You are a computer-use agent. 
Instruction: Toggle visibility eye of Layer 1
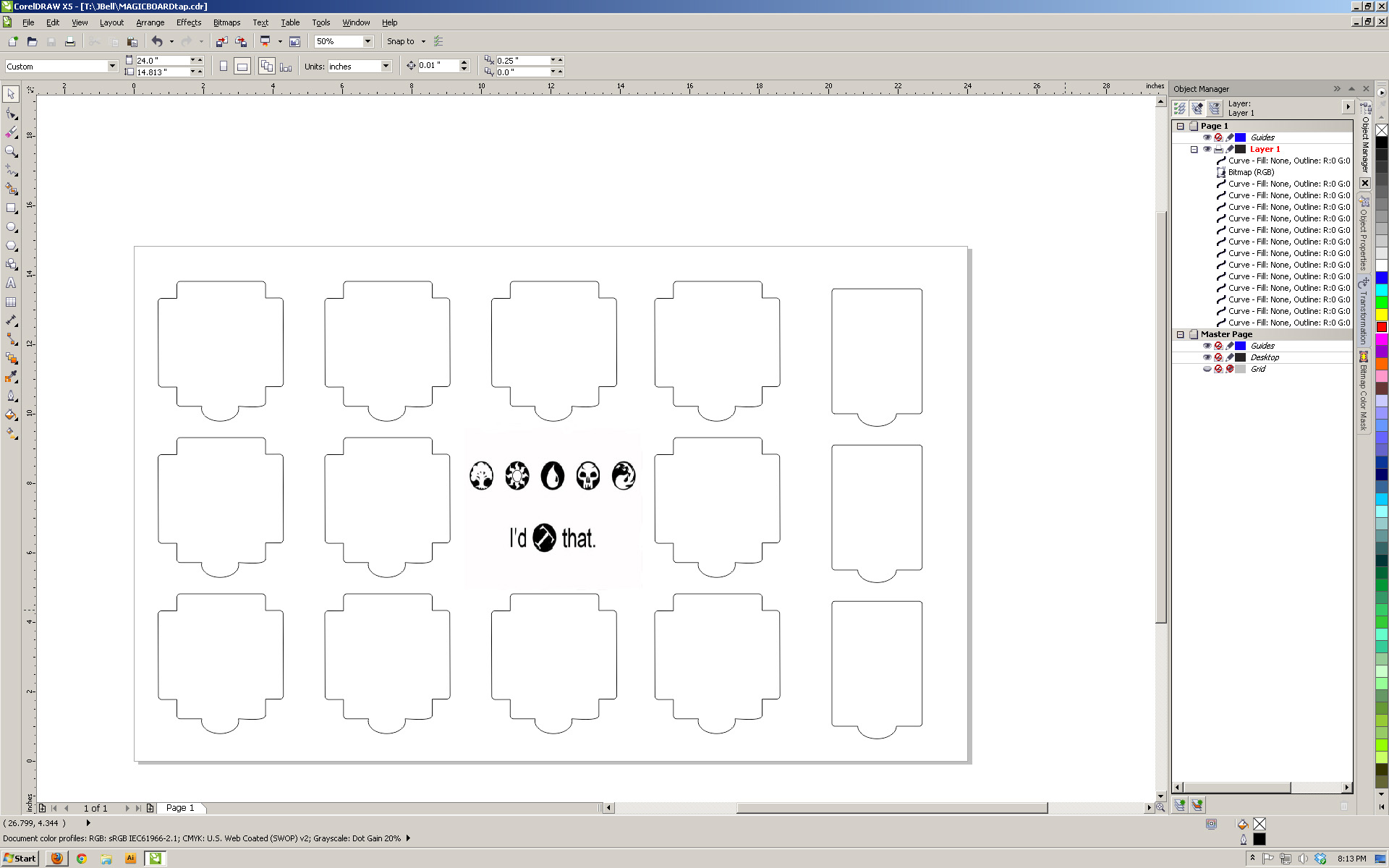pos(1207,149)
